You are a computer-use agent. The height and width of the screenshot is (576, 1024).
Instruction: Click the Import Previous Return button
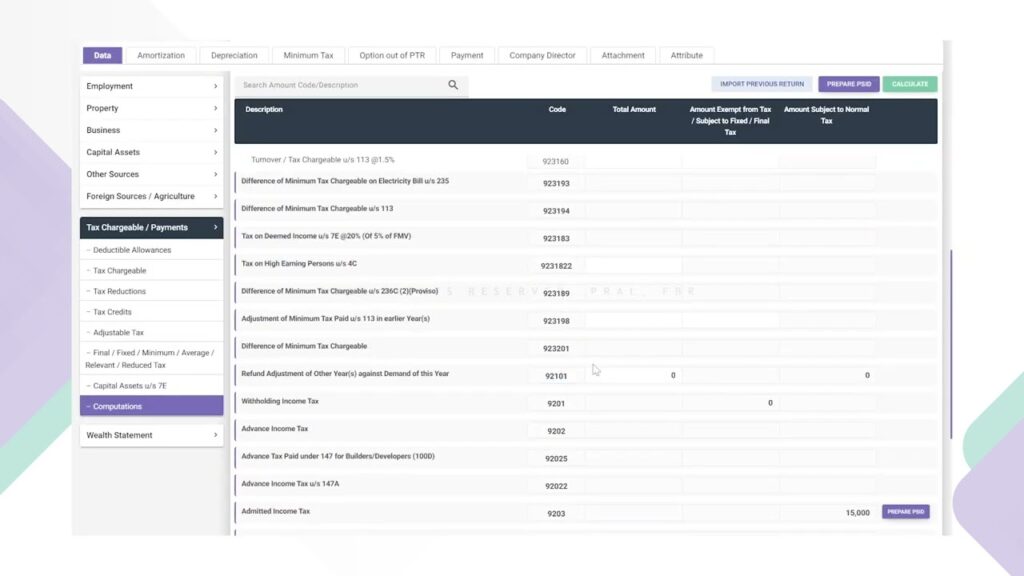pyautogui.click(x=761, y=84)
